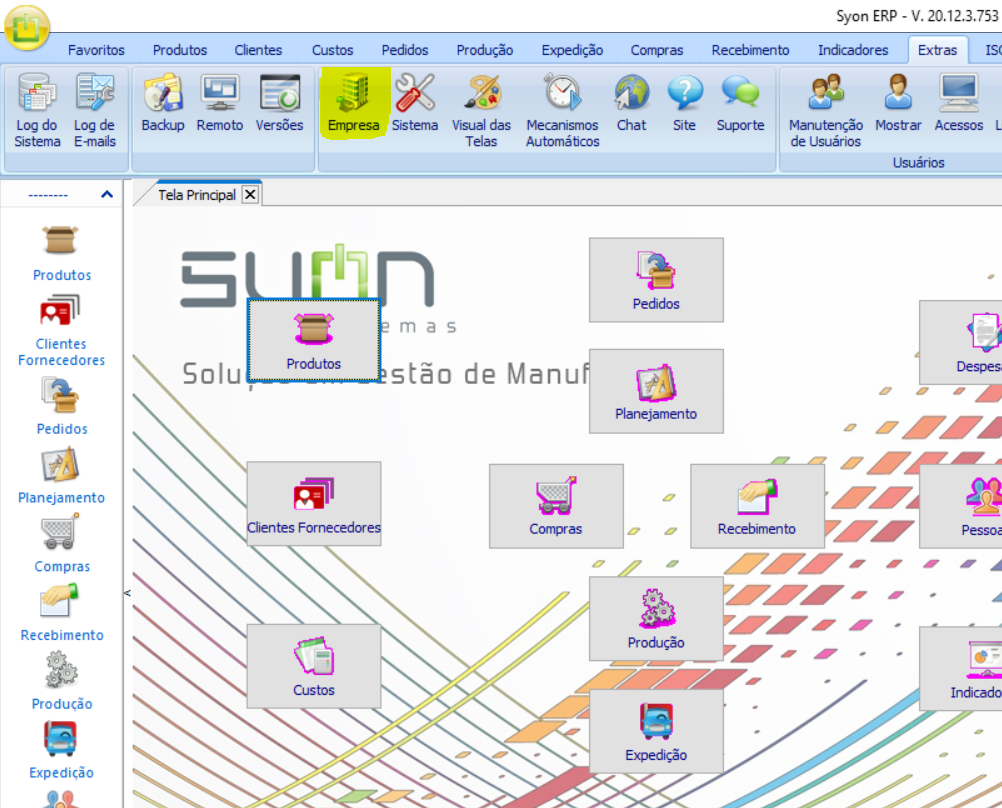Open the Syon application menu orb
The width and height of the screenshot is (1002, 808).
click(27, 27)
